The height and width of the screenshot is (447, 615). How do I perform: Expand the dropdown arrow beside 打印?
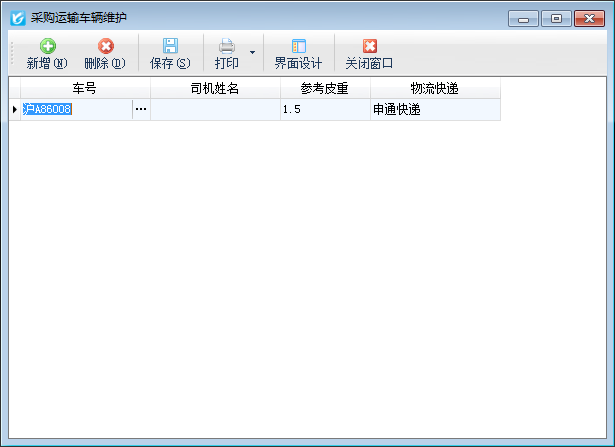click(252, 52)
